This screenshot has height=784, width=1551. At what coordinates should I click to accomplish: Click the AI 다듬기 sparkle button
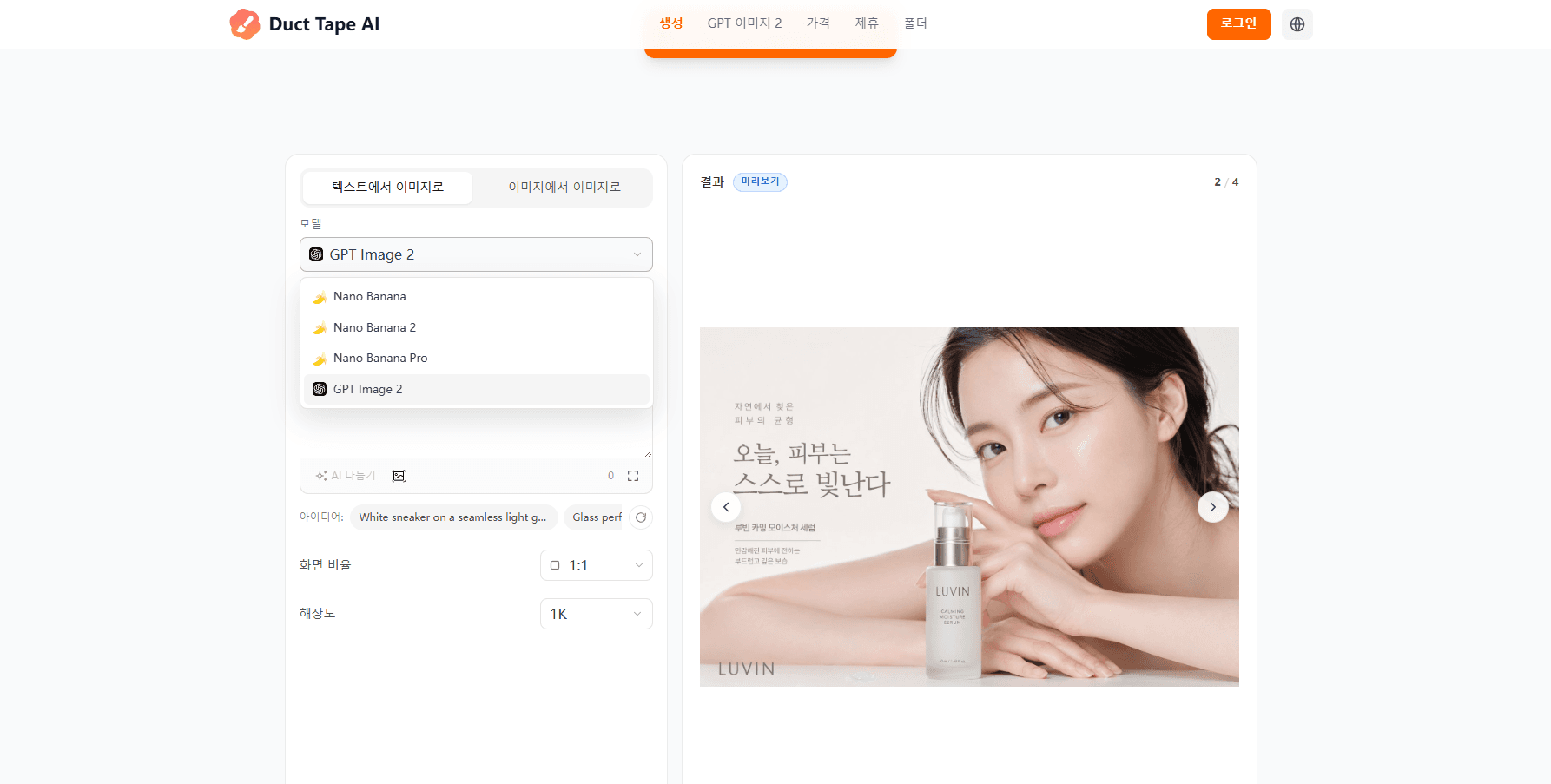point(346,476)
